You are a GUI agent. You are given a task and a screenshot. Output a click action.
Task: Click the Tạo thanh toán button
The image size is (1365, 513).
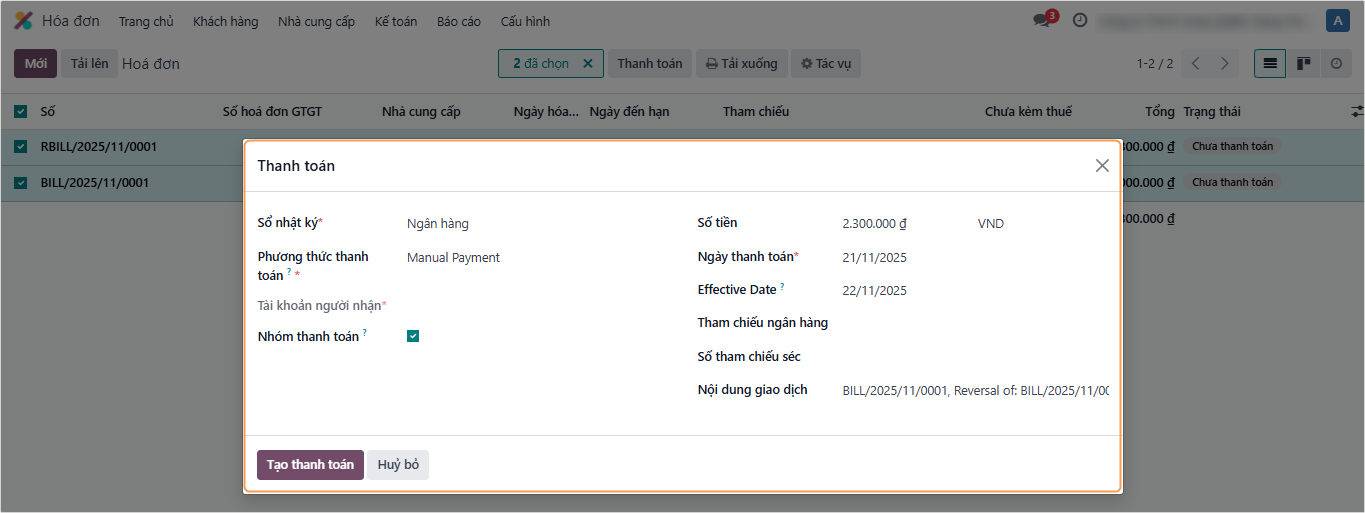point(310,465)
